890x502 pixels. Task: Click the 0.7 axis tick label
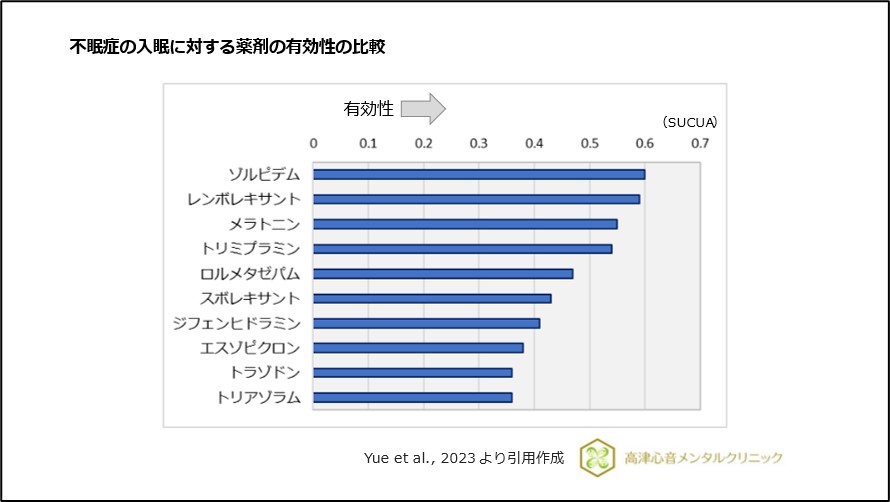pos(699,143)
